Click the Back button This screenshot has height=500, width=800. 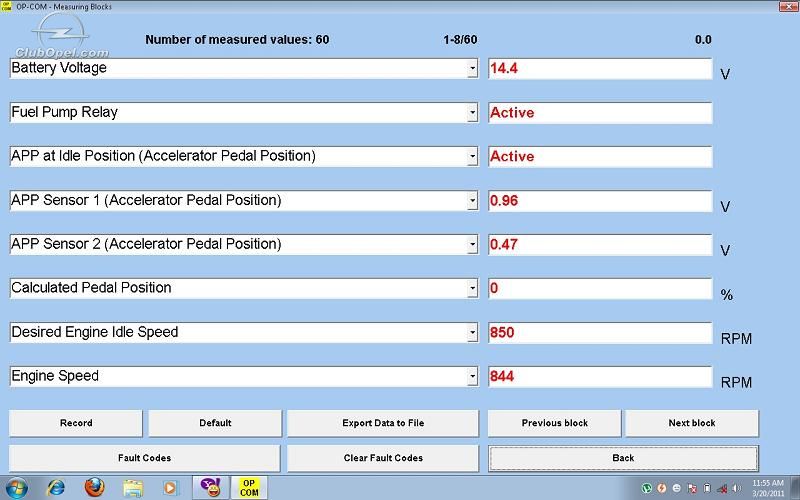[623, 458]
